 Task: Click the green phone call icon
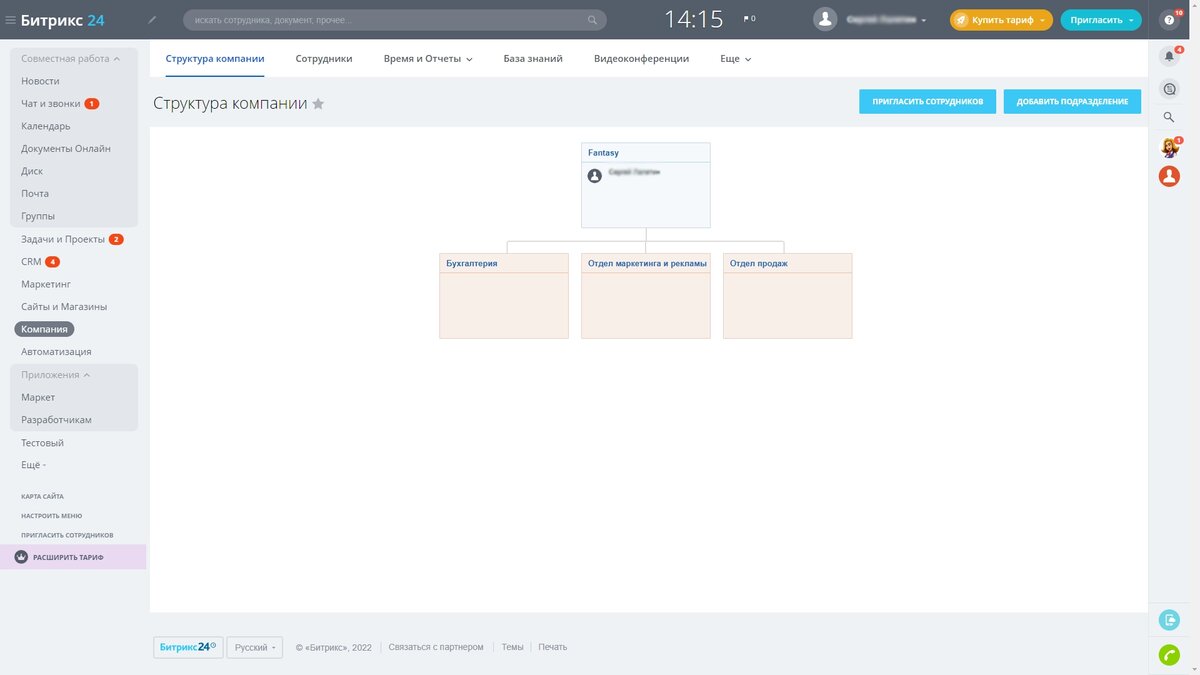(x=1169, y=655)
